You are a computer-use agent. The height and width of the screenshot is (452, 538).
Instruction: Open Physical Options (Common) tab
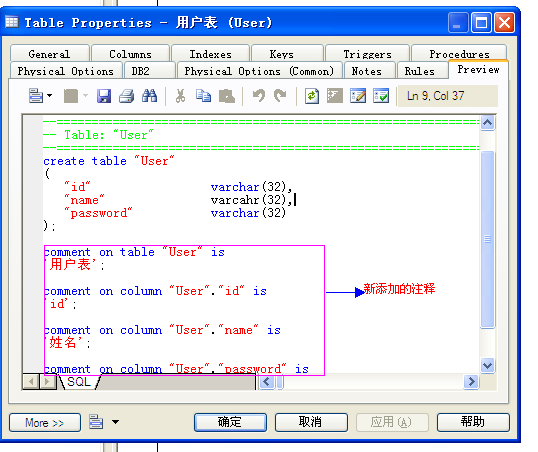coord(259,71)
